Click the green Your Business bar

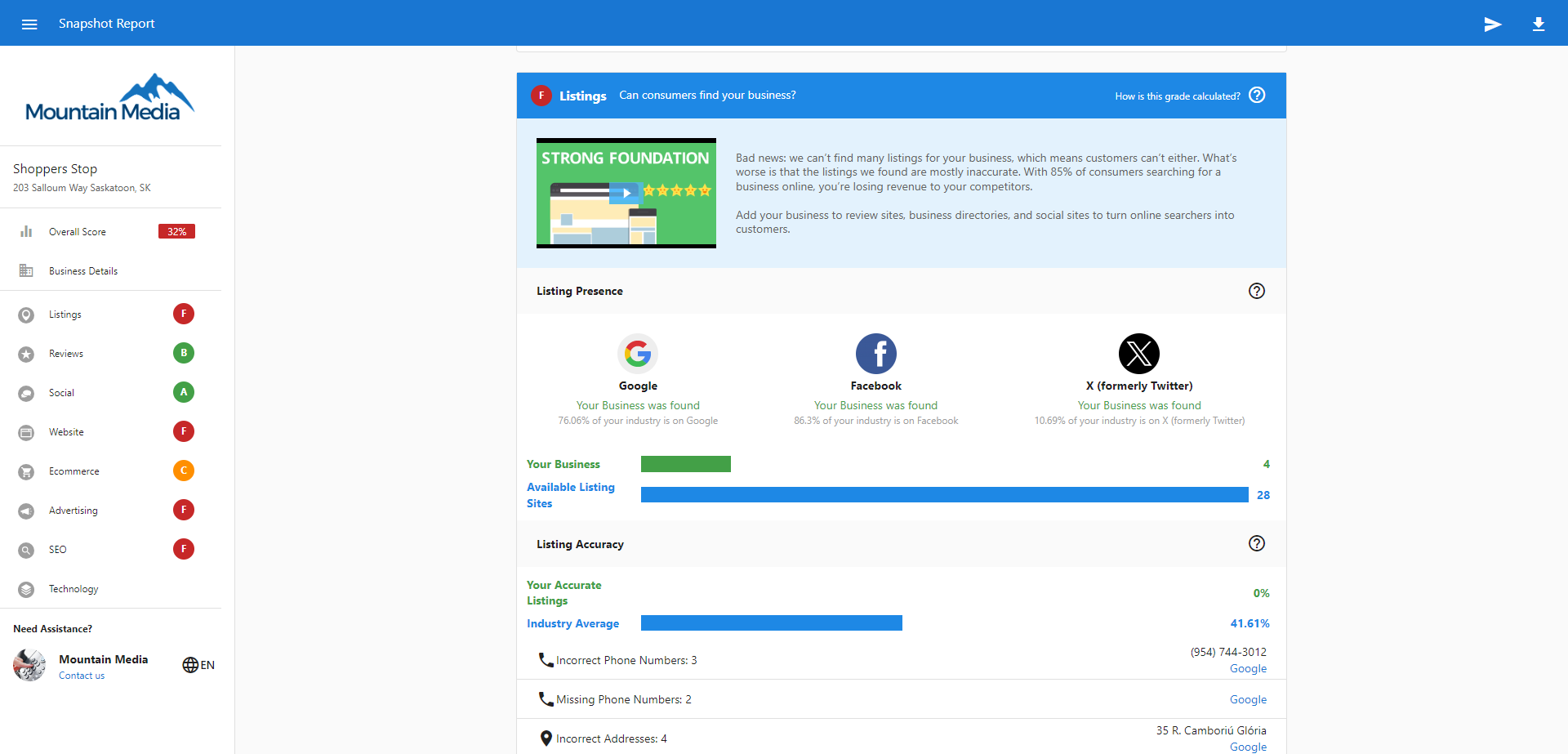tap(686, 464)
